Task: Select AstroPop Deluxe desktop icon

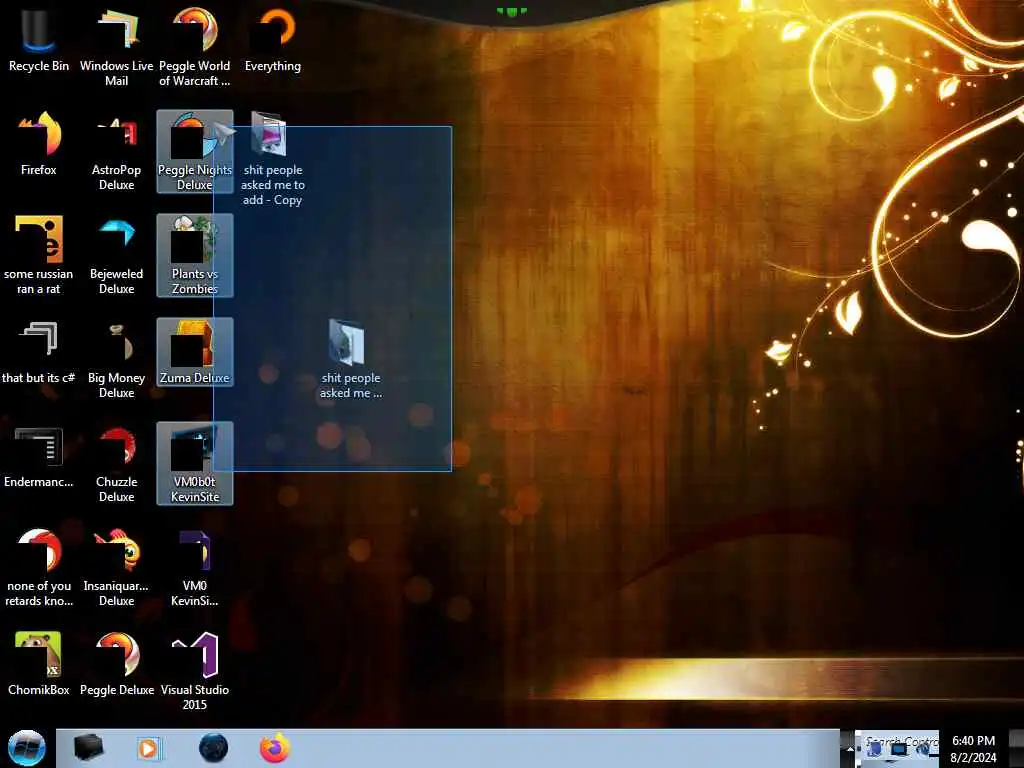Action: tap(116, 152)
